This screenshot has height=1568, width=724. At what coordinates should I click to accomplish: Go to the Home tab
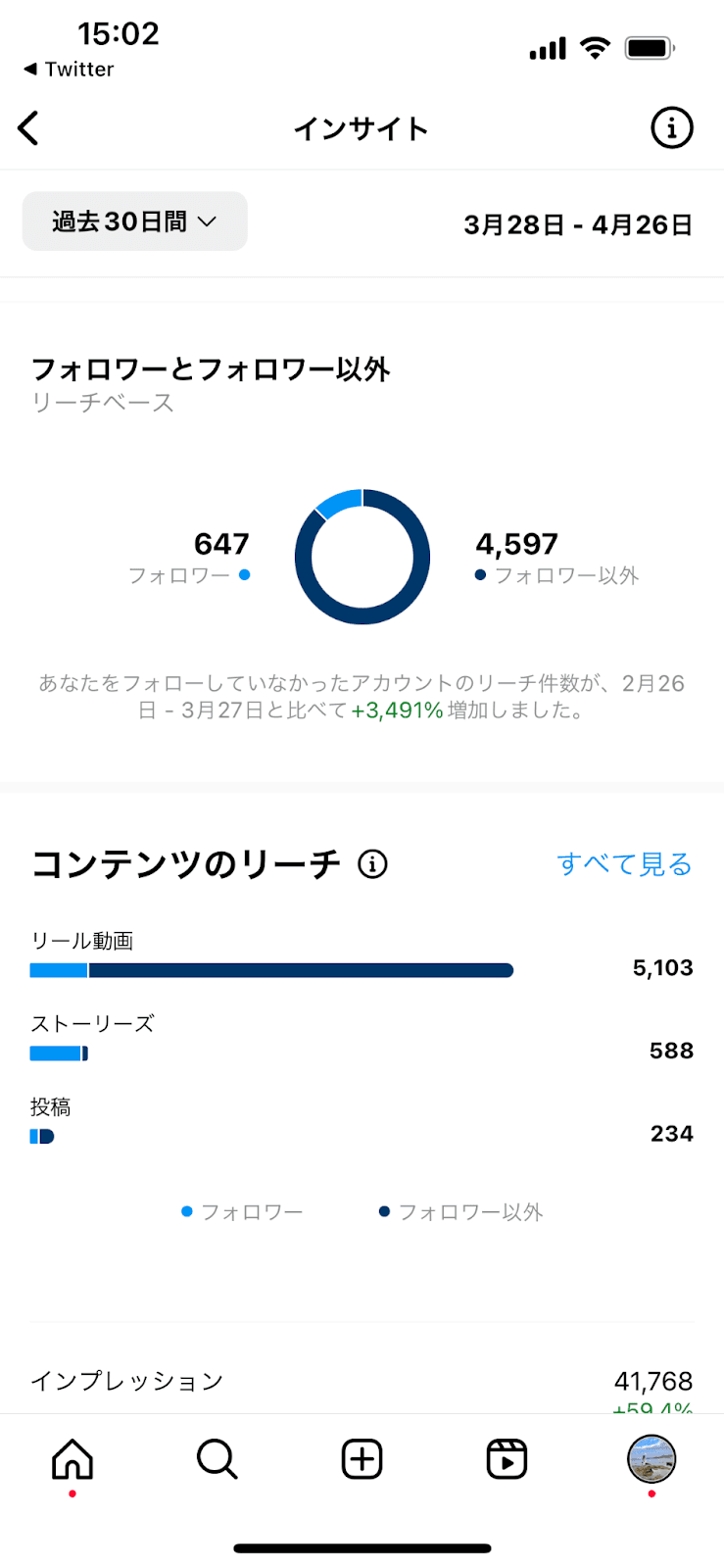click(x=72, y=1459)
